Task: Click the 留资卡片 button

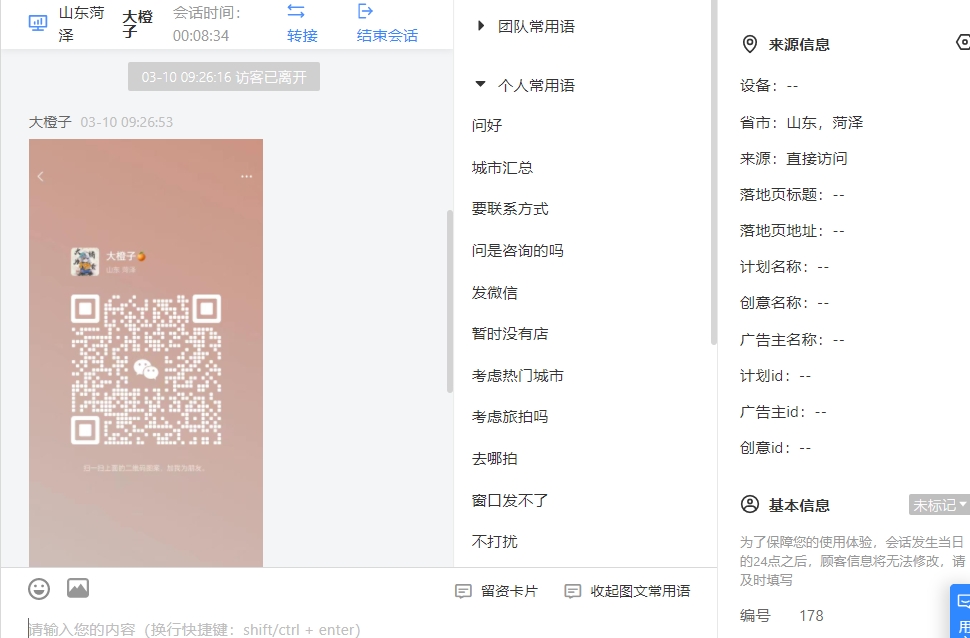Action: (x=497, y=592)
